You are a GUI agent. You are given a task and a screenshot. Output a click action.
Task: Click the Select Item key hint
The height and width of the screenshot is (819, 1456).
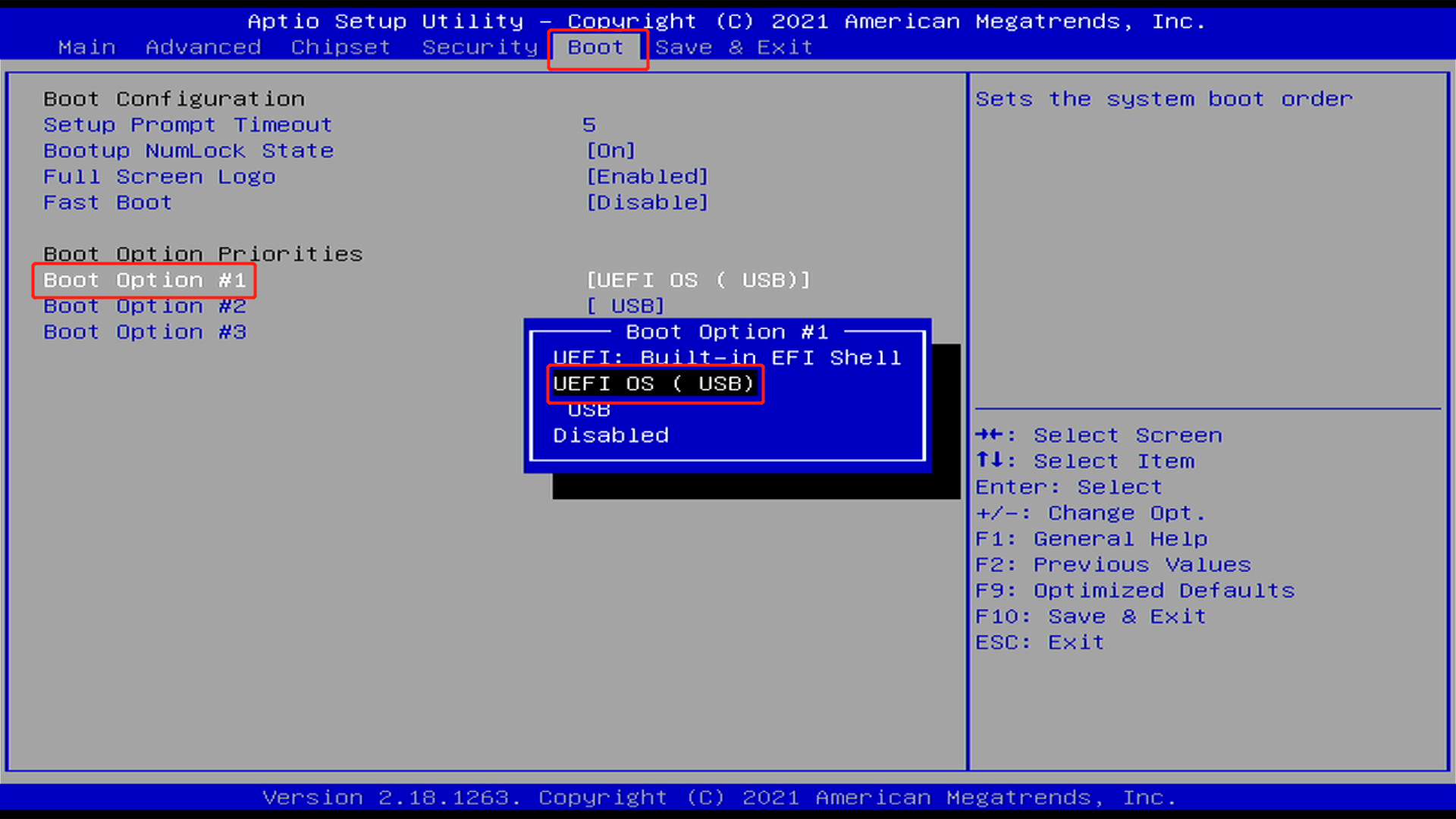[1084, 461]
